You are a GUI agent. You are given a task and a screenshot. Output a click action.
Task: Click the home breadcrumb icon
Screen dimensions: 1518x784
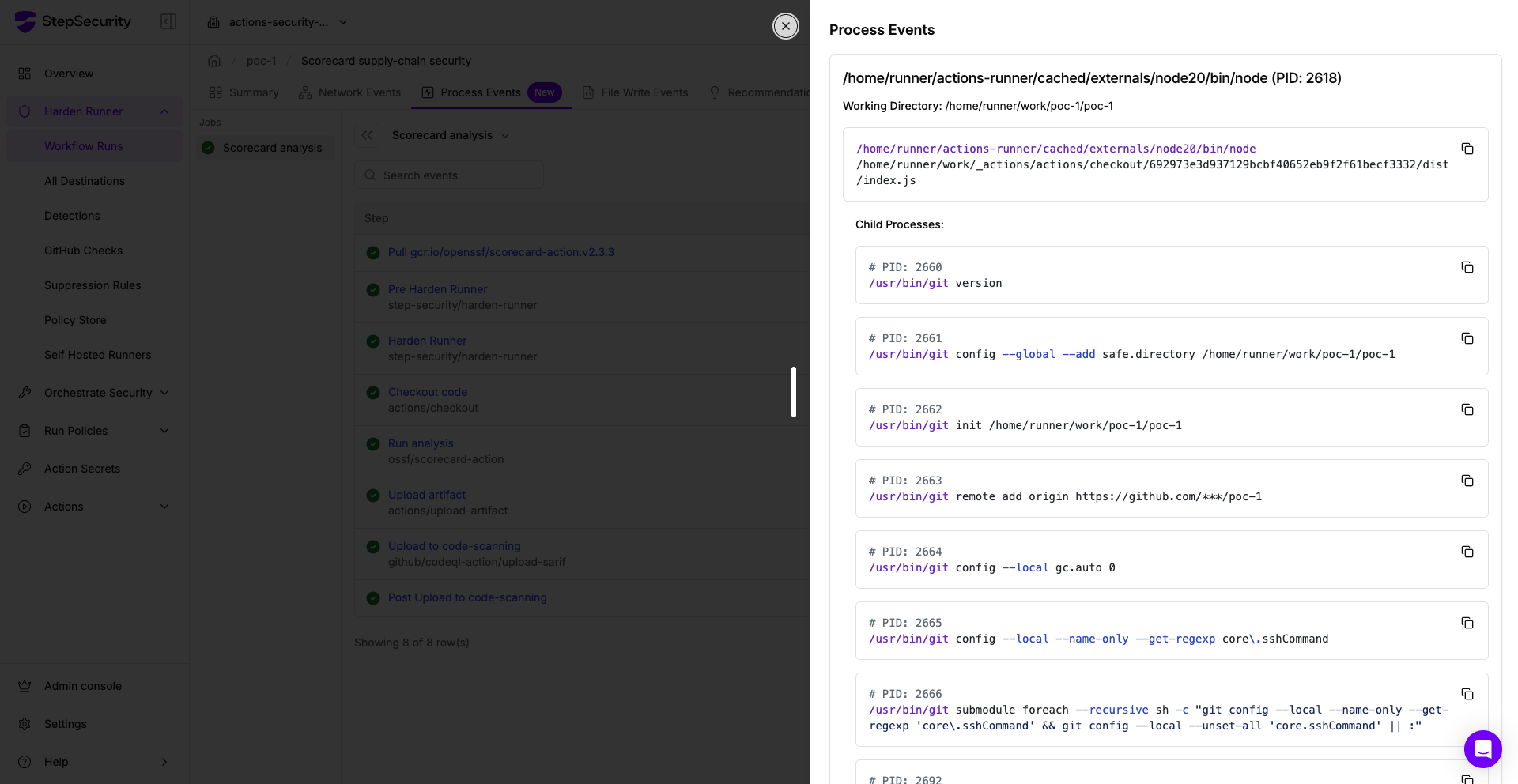214,61
